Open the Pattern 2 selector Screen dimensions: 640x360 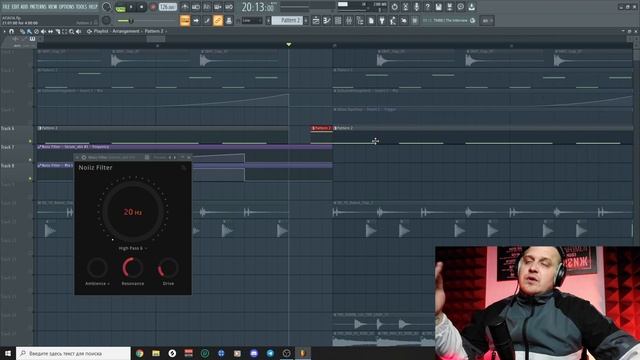click(287, 20)
